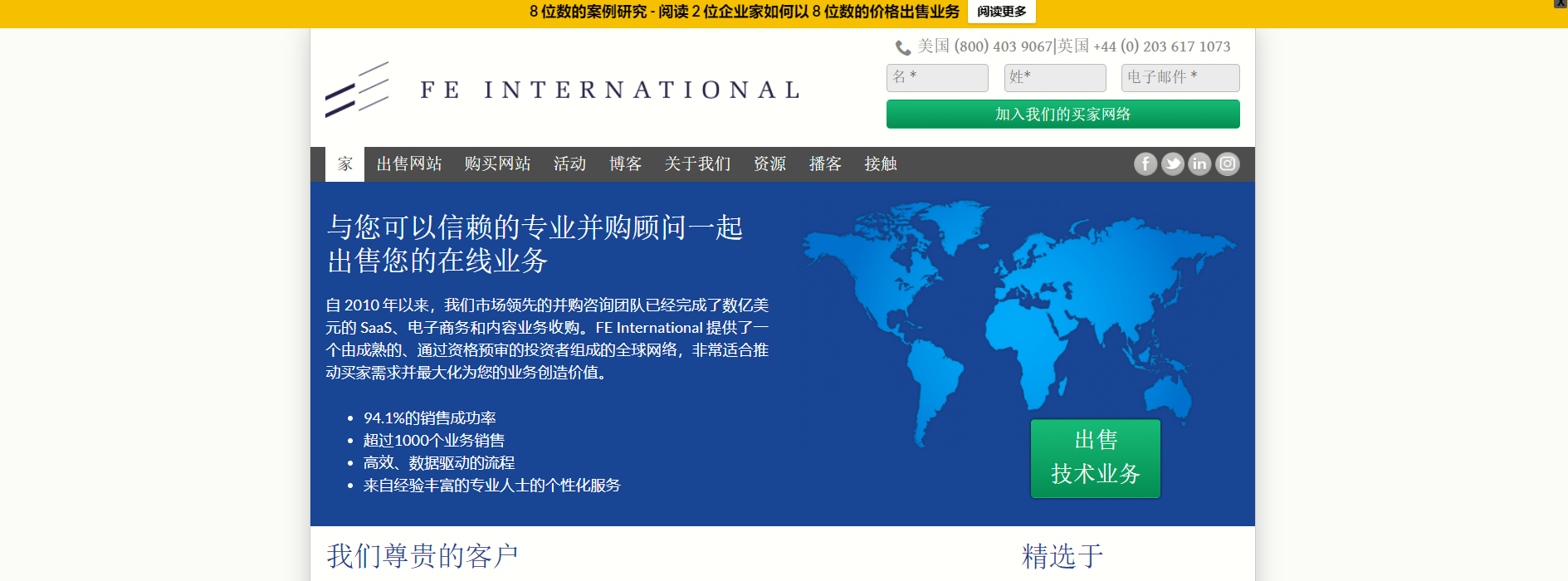Click the bullet 来自经验丰富的专业人士的个性化服务
Image resolution: width=1568 pixels, height=581 pixels.
[491, 486]
